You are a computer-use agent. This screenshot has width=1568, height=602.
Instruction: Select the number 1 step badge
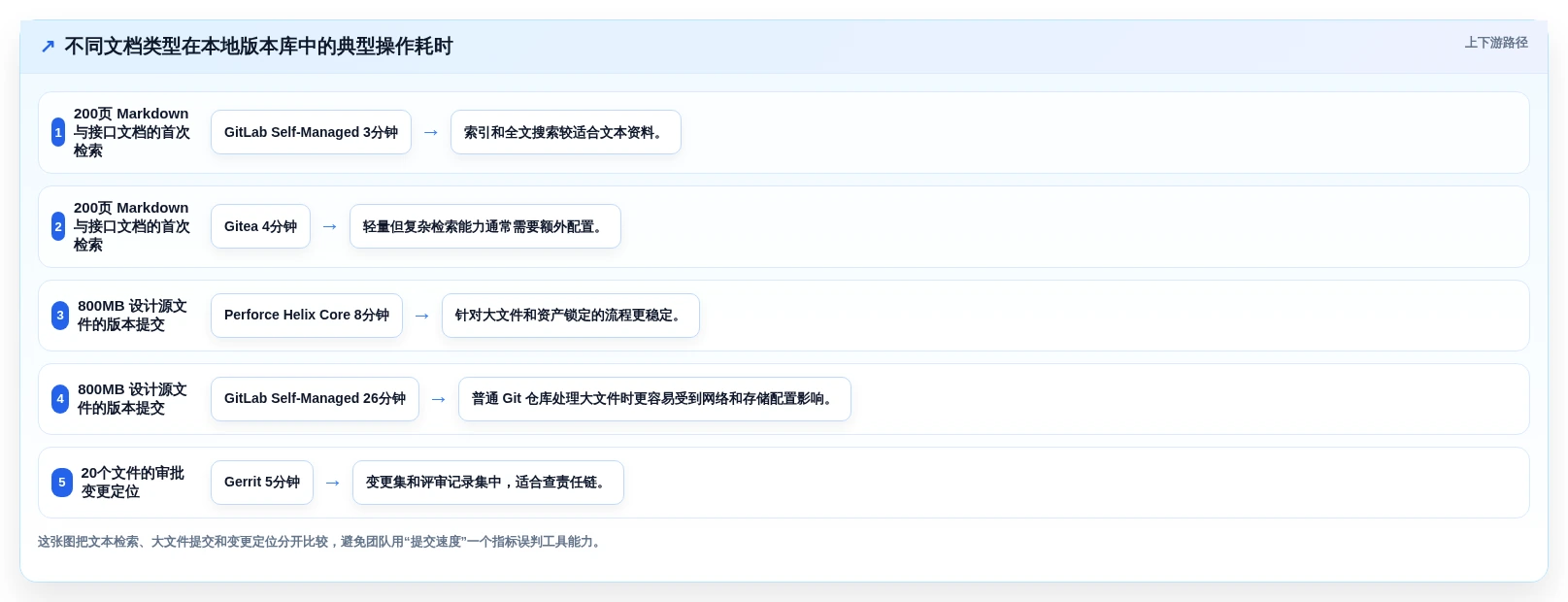pyautogui.click(x=58, y=132)
